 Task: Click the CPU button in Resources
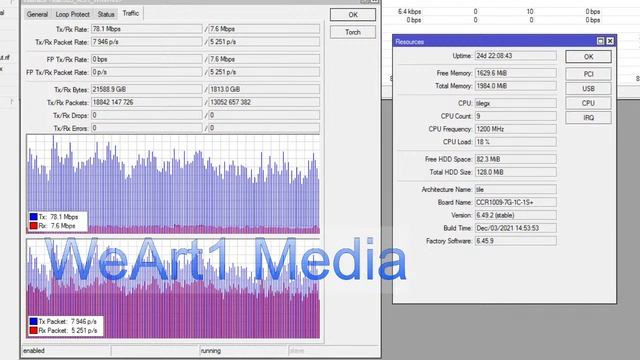coord(588,103)
